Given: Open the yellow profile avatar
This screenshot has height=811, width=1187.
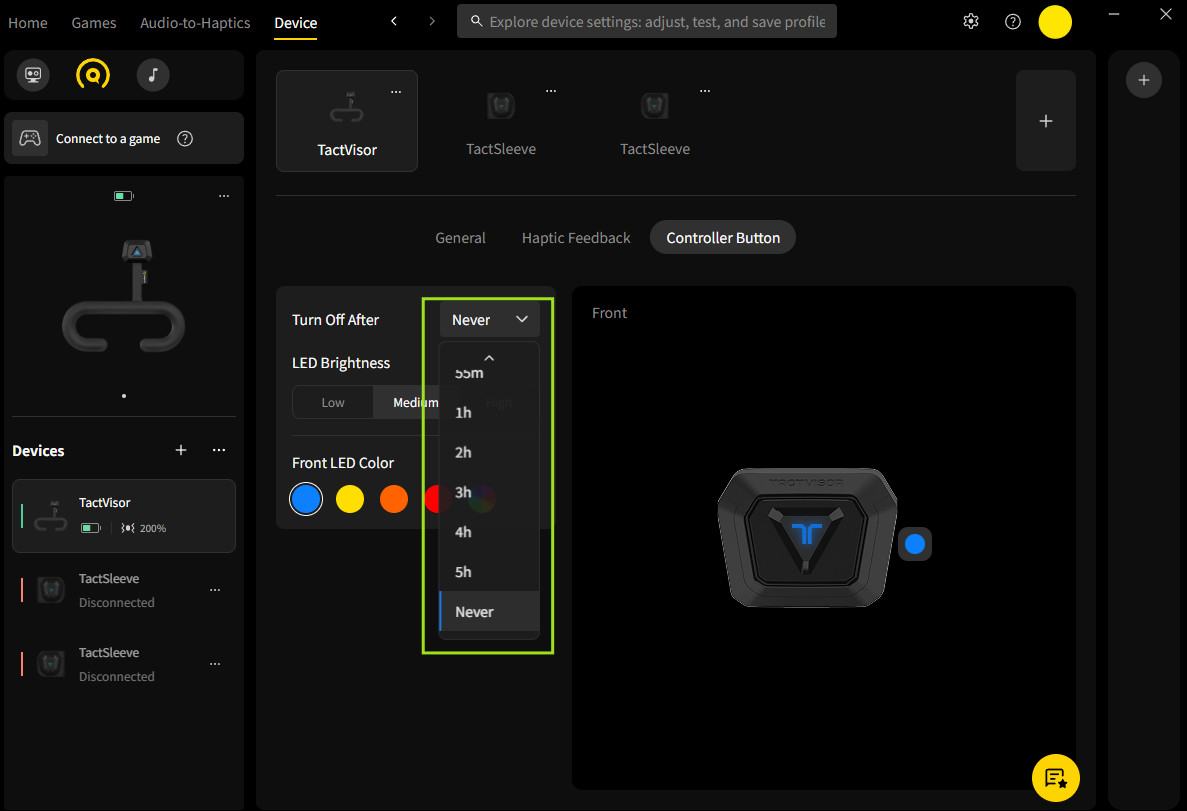Looking at the screenshot, I should coord(1055,21).
